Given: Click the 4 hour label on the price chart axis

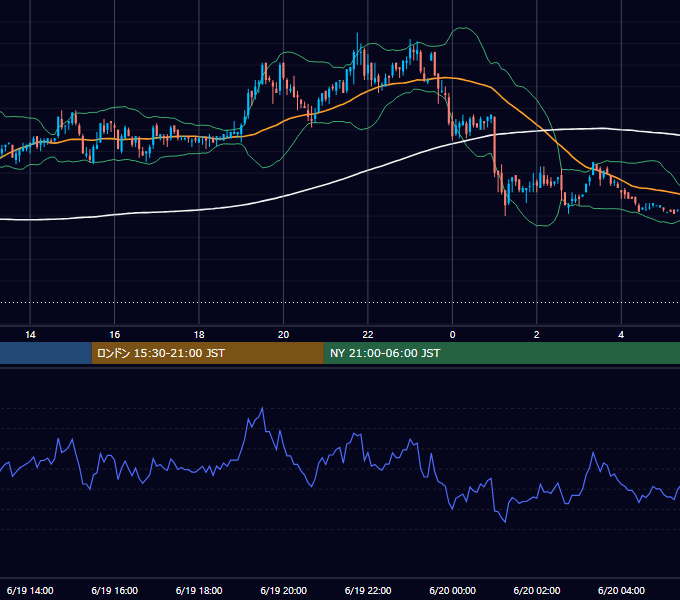Looking at the screenshot, I should click(621, 335).
